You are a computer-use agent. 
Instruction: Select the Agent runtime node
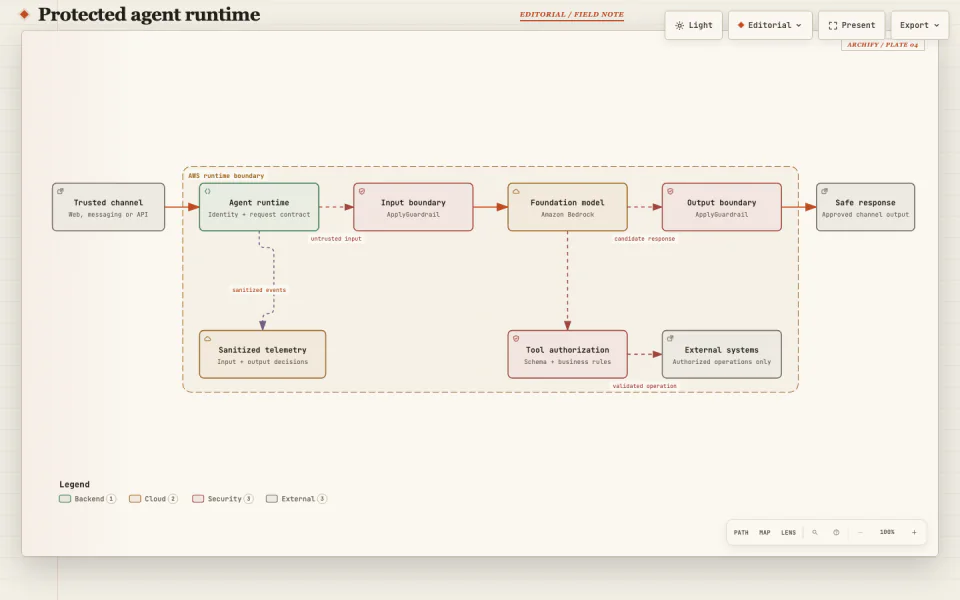coord(259,207)
